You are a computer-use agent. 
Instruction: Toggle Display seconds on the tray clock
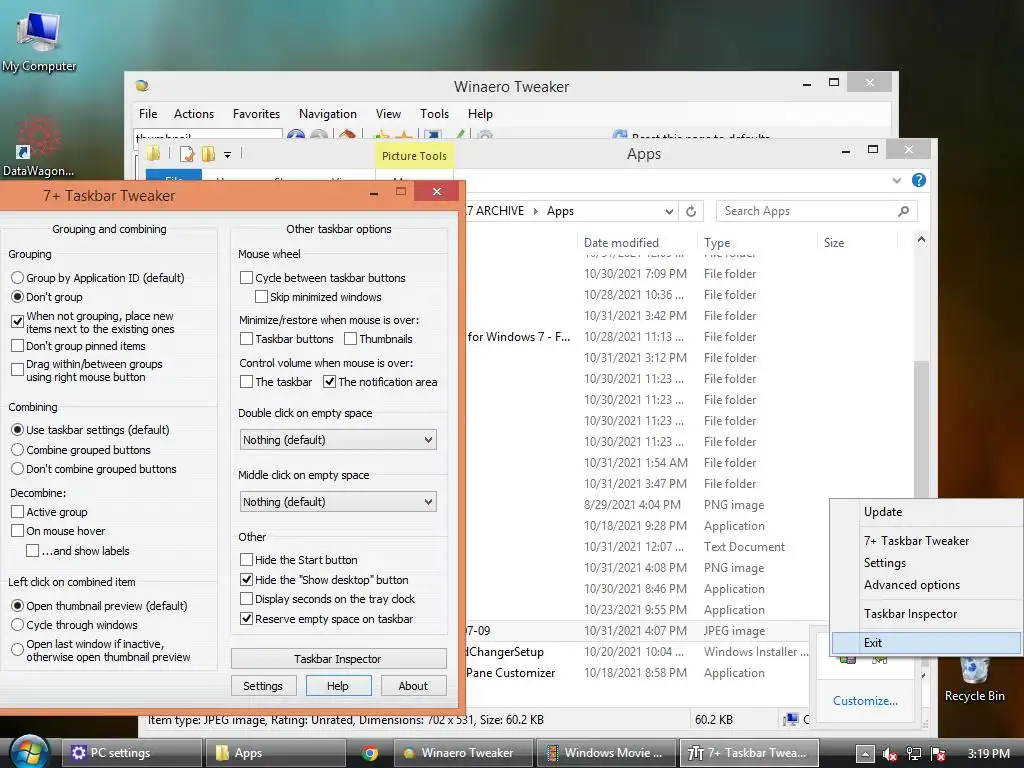[246, 599]
